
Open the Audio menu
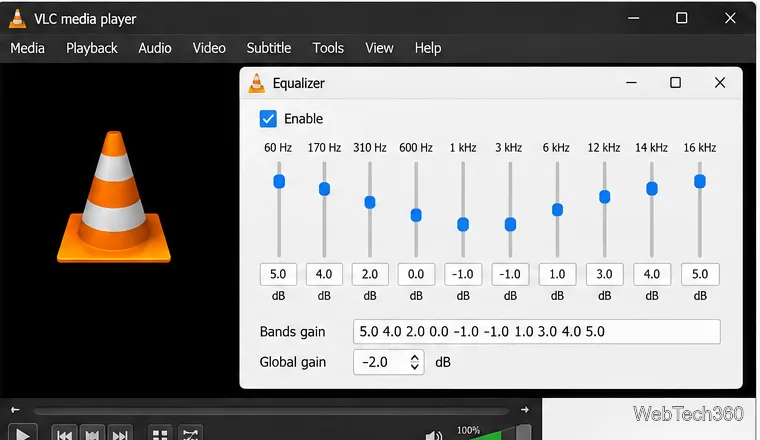click(x=155, y=48)
